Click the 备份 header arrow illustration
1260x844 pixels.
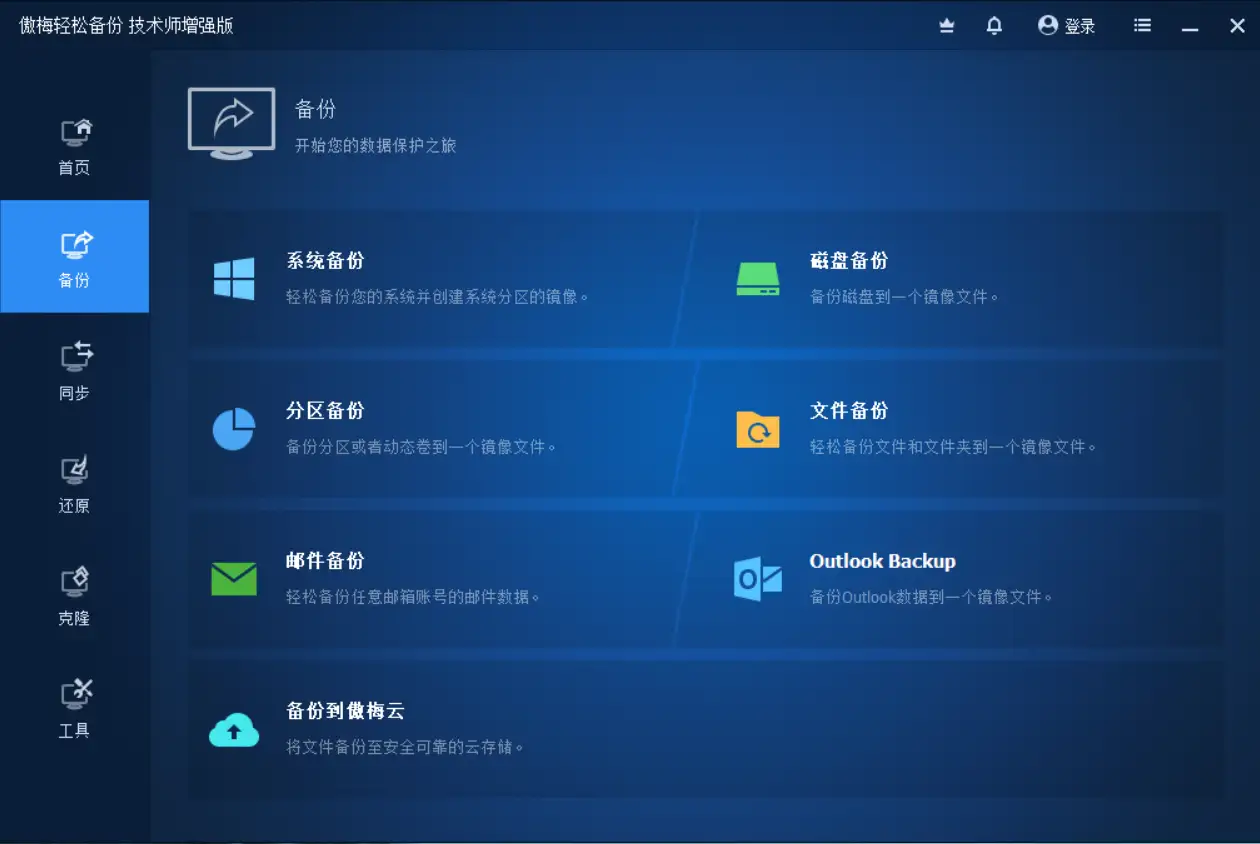tap(231, 122)
